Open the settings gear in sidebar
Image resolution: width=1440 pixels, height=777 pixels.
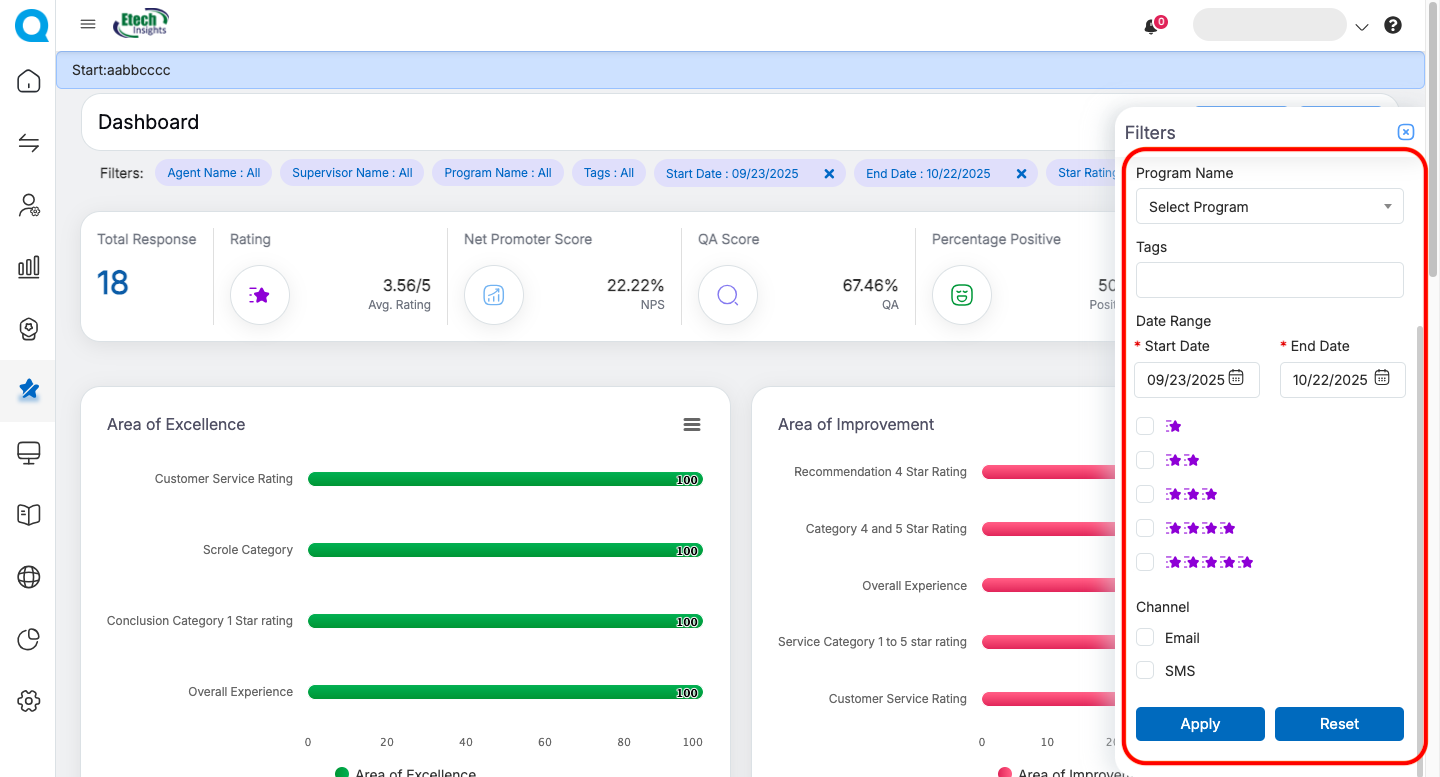pyautogui.click(x=29, y=701)
